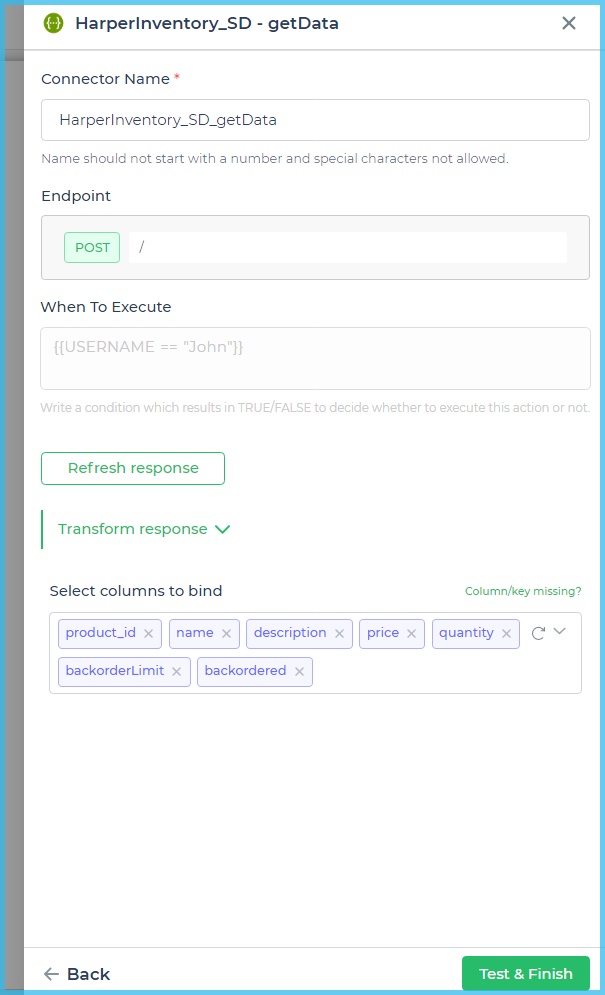The height and width of the screenshot is (995, 605).
Task: Close the HarperInventory getData dialog
Action: (568, 22)
